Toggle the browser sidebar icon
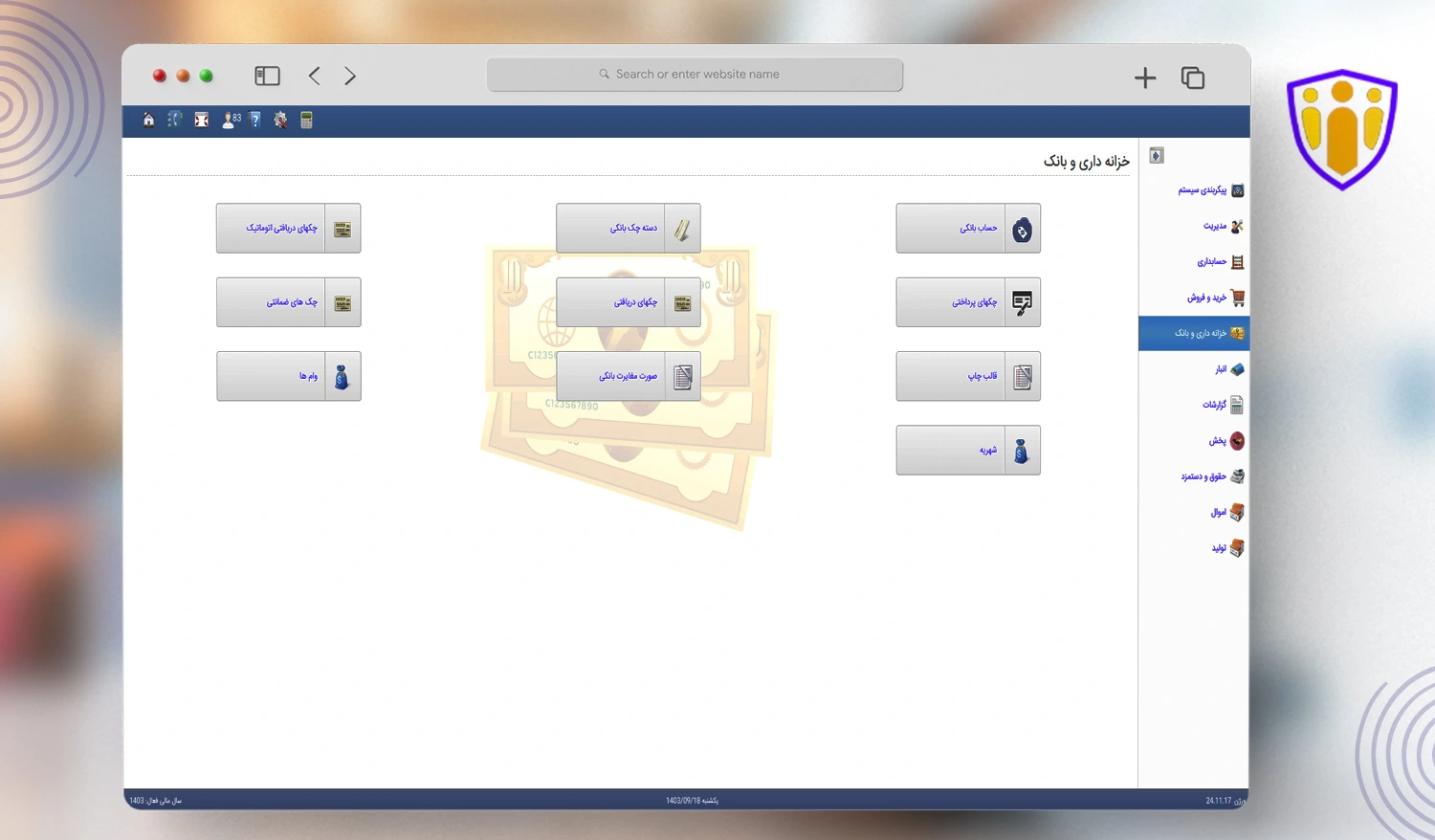 (267, 76)
